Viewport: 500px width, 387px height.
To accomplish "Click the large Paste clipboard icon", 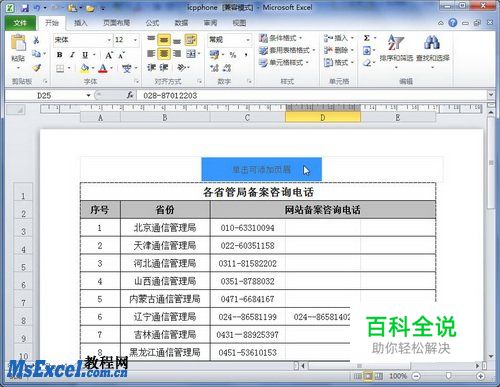I will click(x=18, y=43).
